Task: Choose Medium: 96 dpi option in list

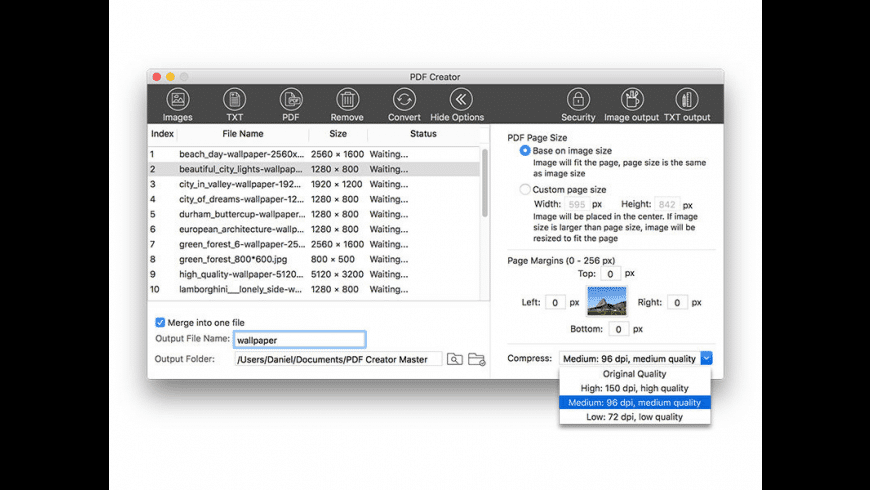Action: 635,402
